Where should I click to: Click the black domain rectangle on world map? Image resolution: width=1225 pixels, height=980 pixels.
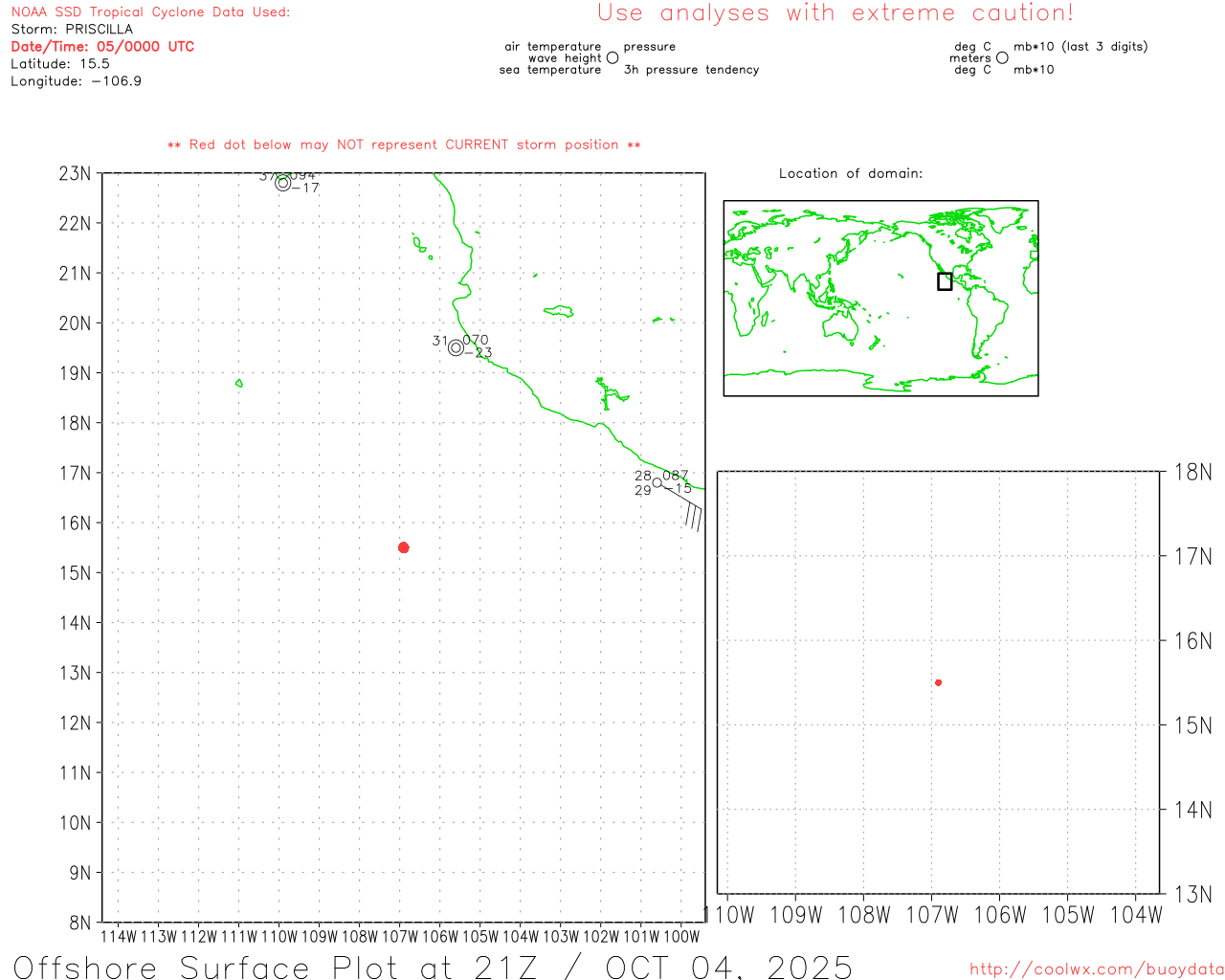[945, 281]
